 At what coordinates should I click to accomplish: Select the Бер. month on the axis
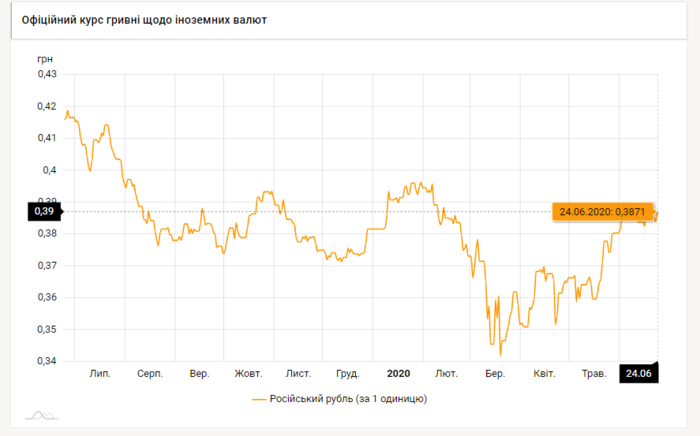coord(495,373)
